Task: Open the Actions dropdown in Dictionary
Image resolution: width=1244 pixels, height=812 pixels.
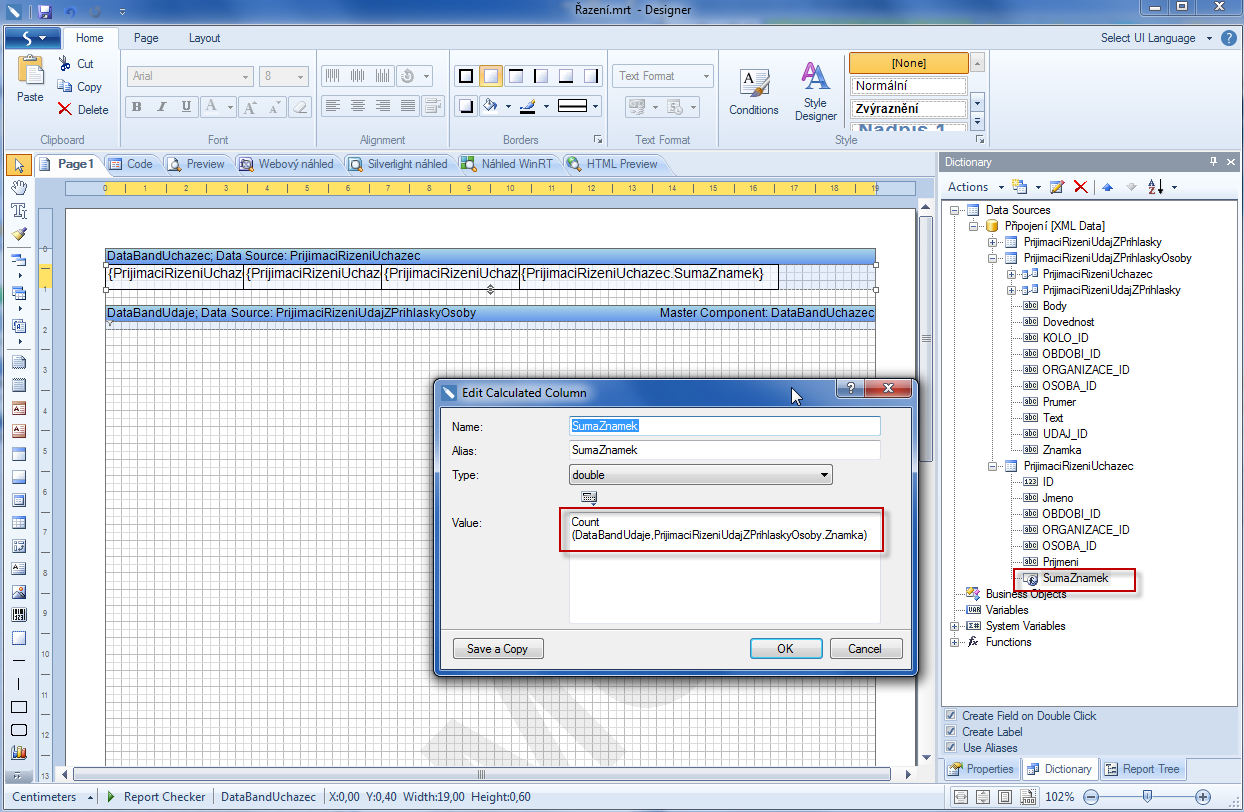Action: click(975, 187)
